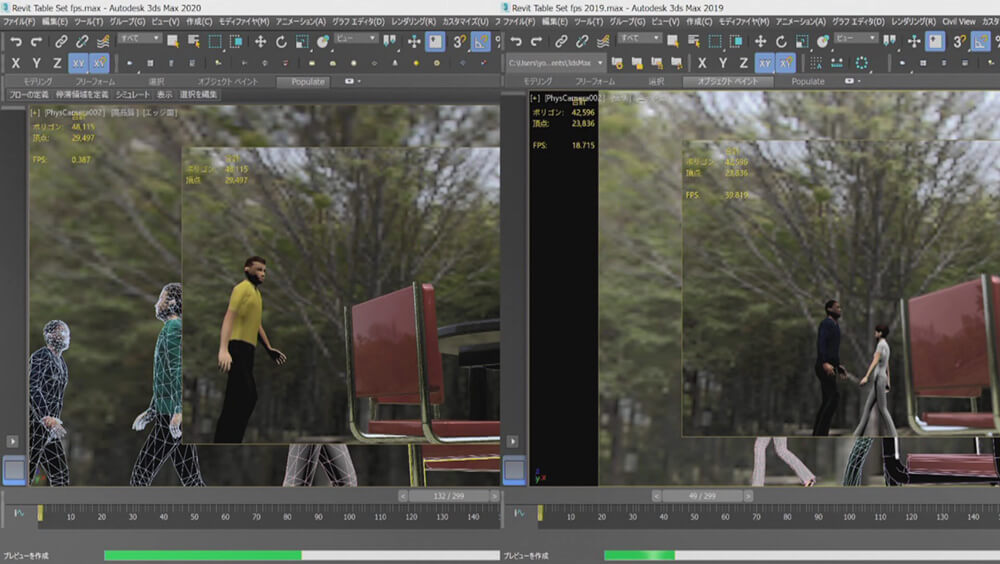Viewport: 1000px width, 564px height.
Task: Click the Rectangular Selection Region icon in 2020 window
Action: coord(215,42)
